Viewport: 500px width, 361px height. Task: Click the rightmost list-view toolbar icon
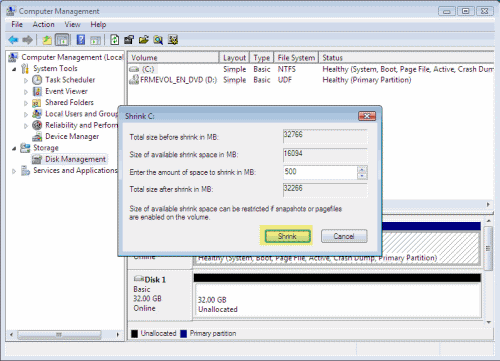click(173, 40)
